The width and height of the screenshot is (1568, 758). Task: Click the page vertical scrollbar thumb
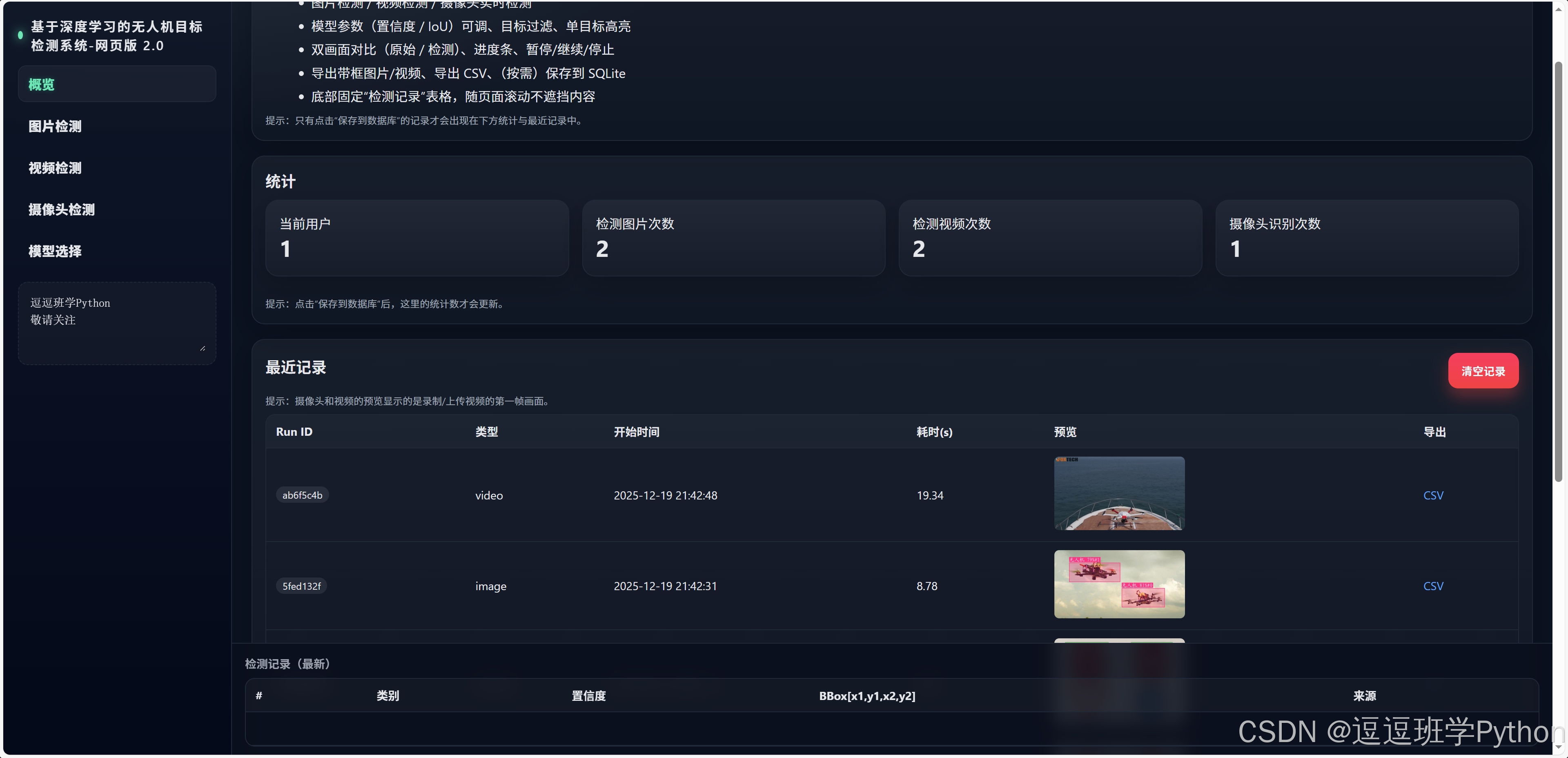coord(1558,271)
